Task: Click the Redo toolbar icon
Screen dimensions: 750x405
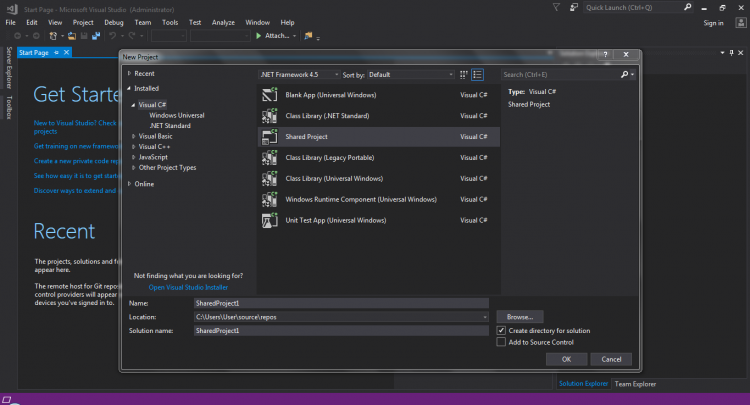Action: coord(132,36)
